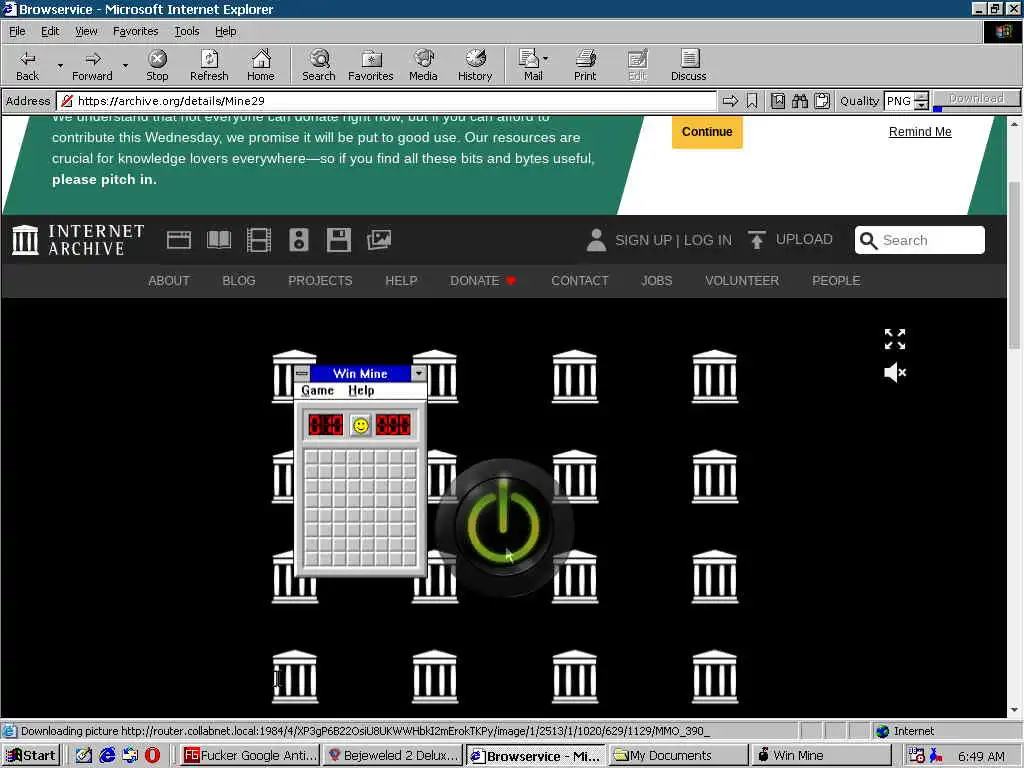Open the PROJECTS navigation link
The image size is (1024, 768).
[320, 281]
